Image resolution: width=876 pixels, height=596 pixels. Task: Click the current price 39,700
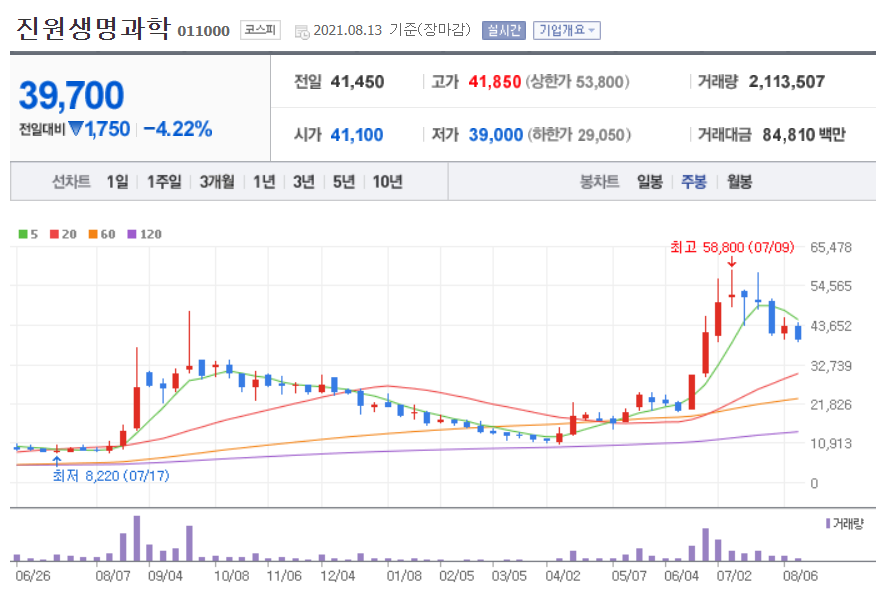pyautogui.click(x=72, y=95)
